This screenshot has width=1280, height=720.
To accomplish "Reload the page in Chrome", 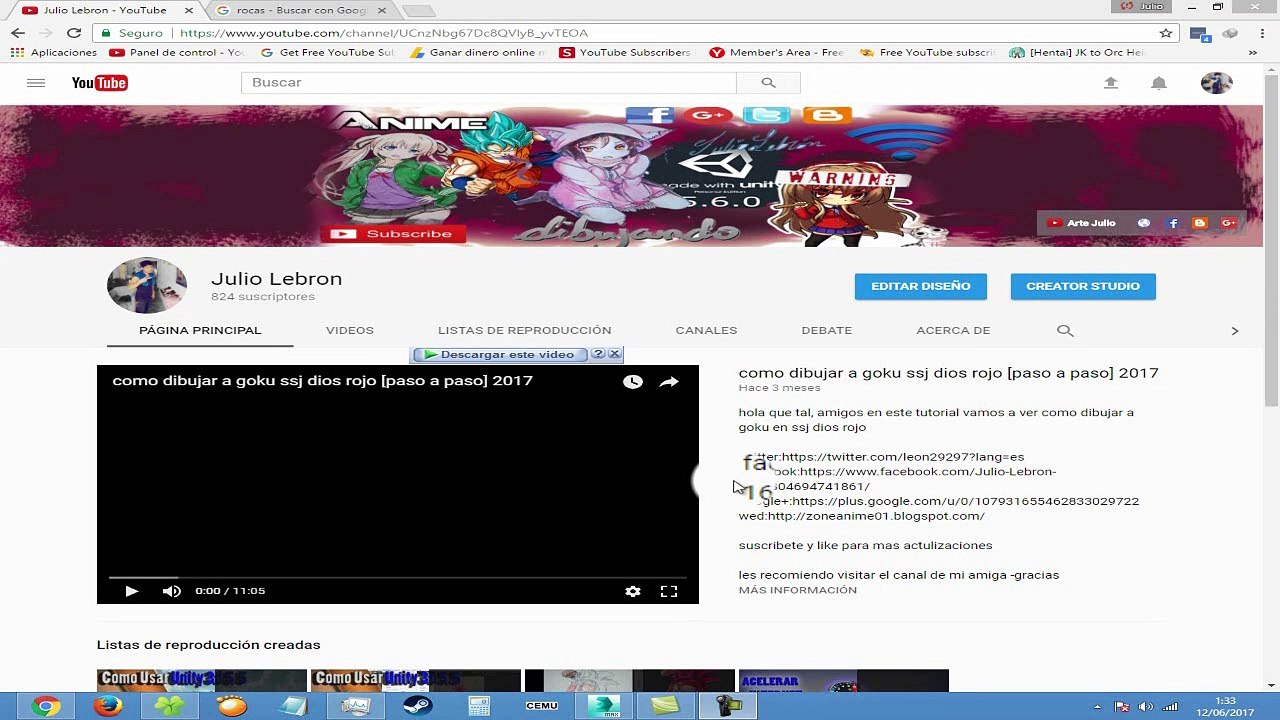I will [x=74, y=33].
